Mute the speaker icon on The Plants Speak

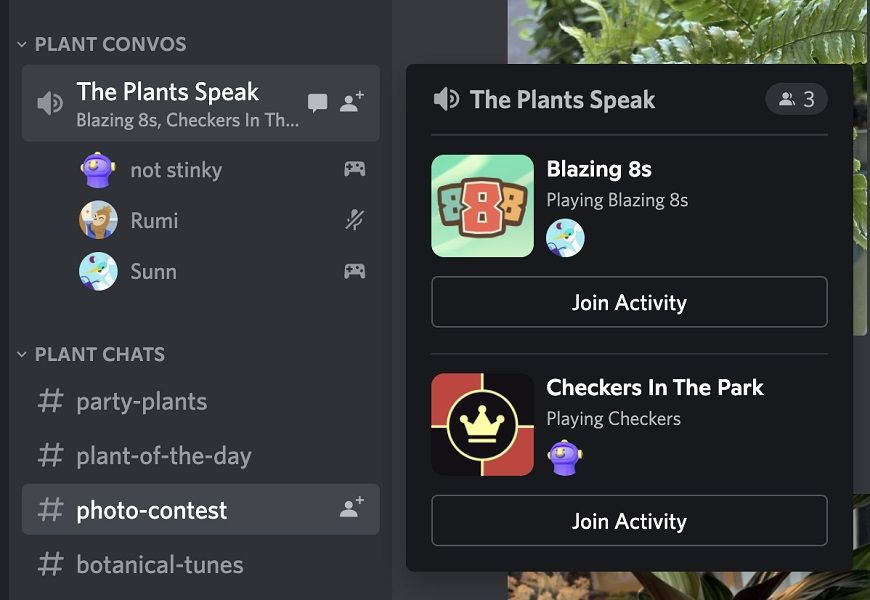pos(50,102)
